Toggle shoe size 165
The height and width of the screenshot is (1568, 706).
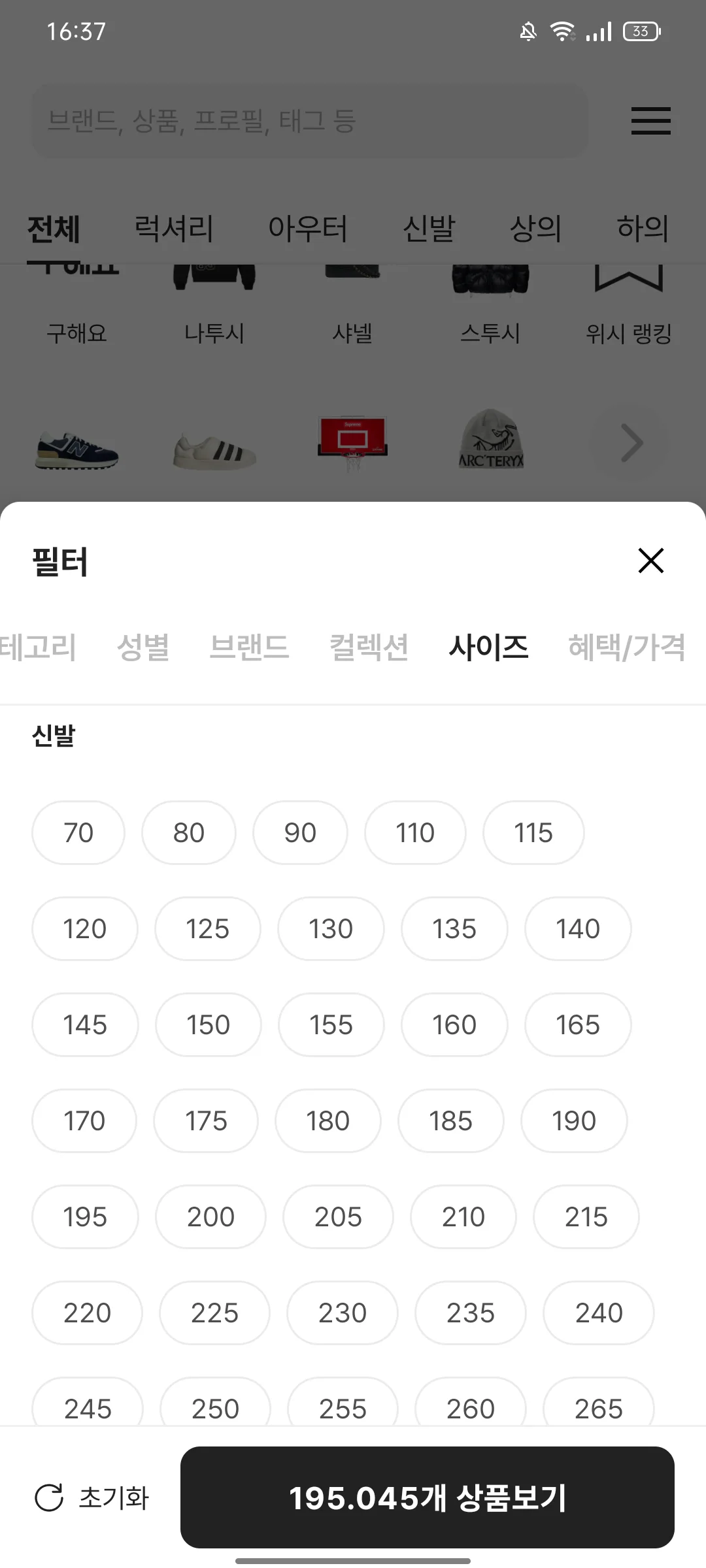(578, 1024)
